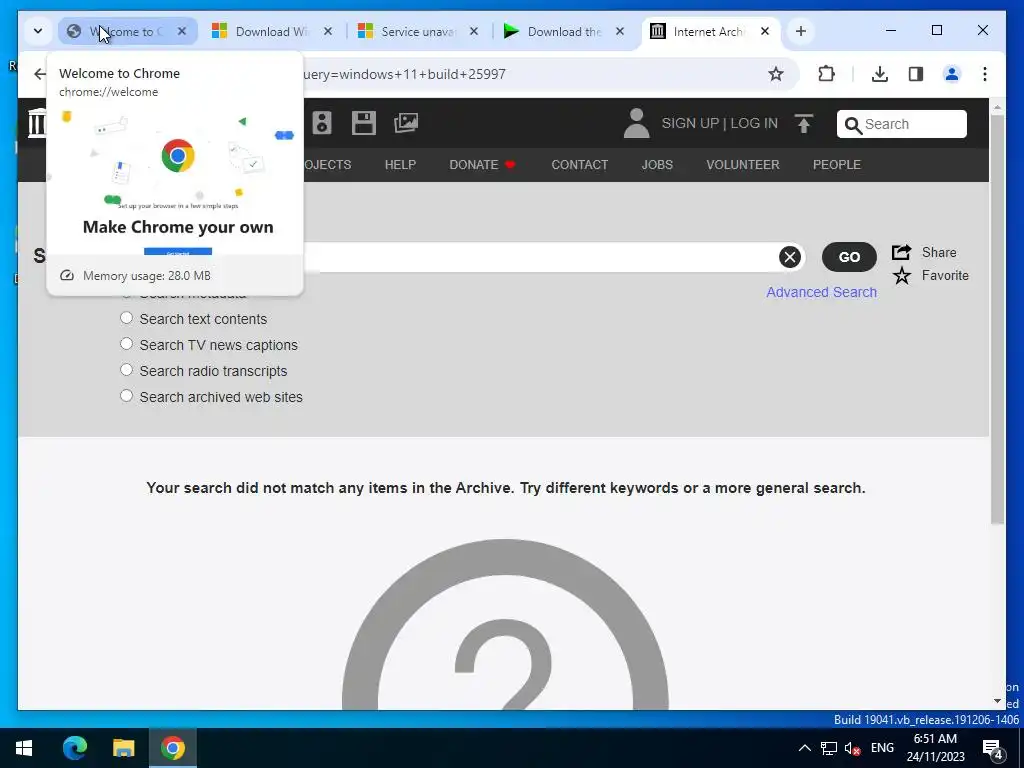
Task: Open the Chrome three-dot menu
Action: pyautogui.click(x=985, y=74)
